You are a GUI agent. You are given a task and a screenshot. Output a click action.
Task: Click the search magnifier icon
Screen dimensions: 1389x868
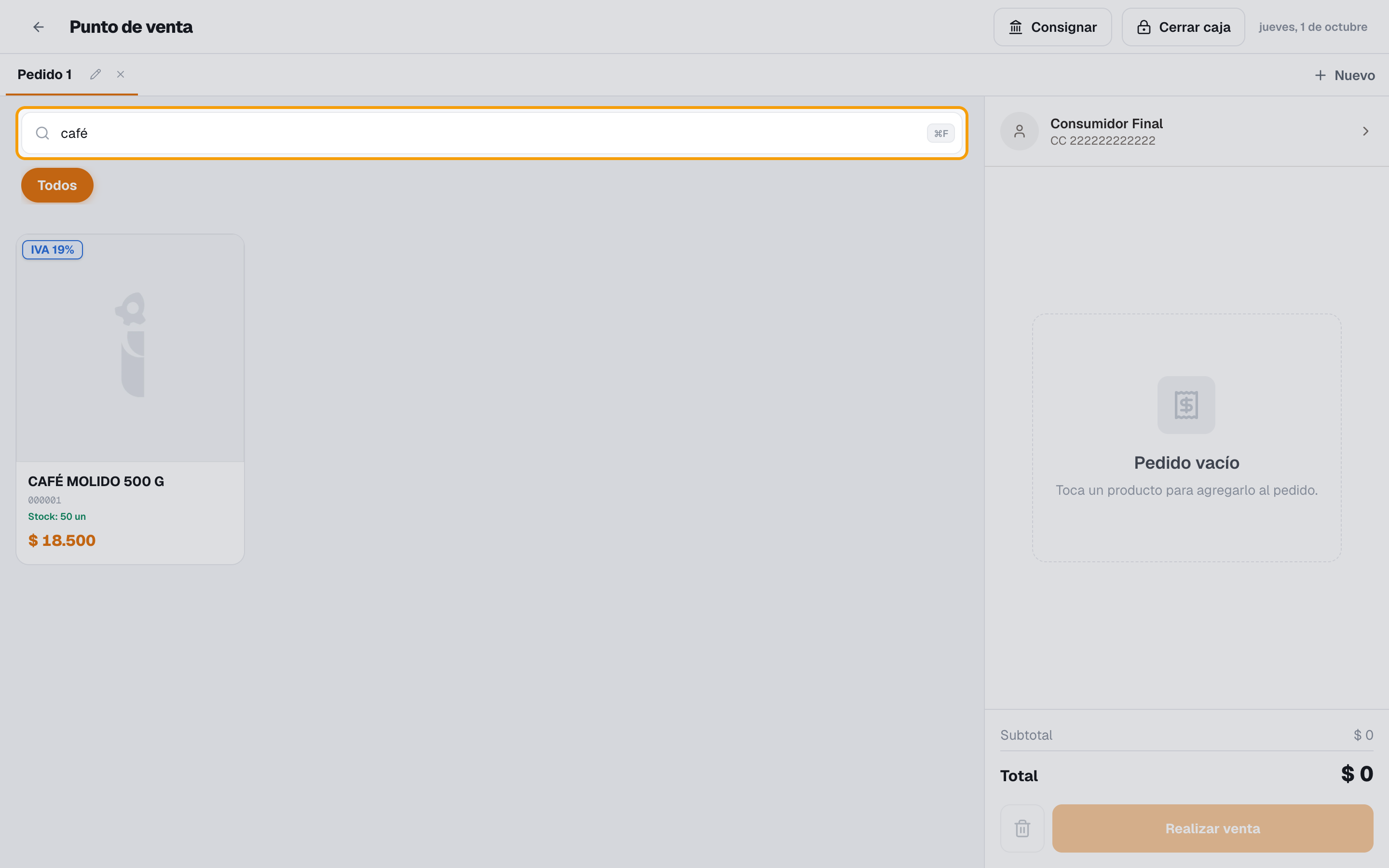(x=42, y=133)
